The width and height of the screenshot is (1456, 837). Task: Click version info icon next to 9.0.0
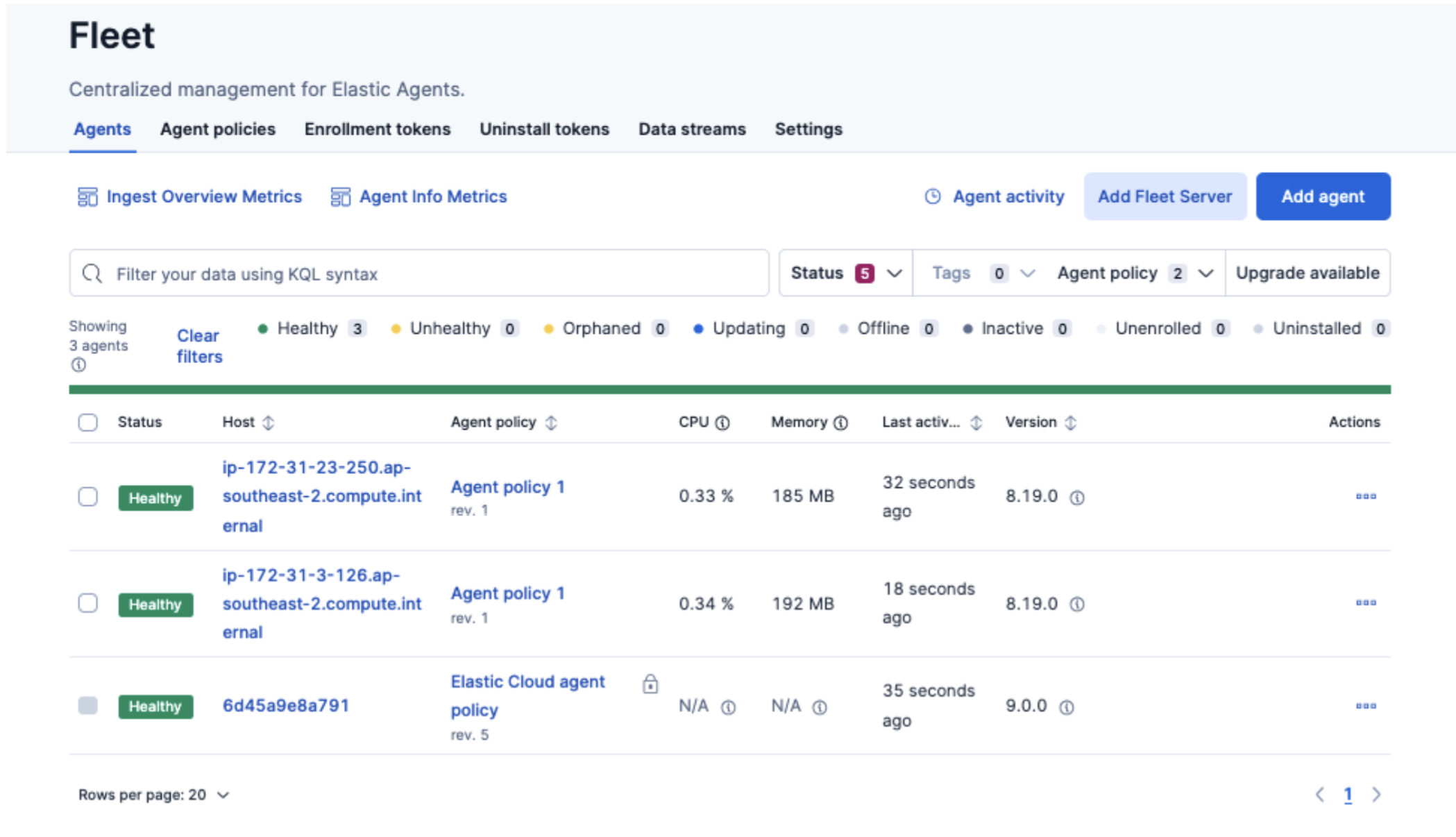tap(1067, 707)
